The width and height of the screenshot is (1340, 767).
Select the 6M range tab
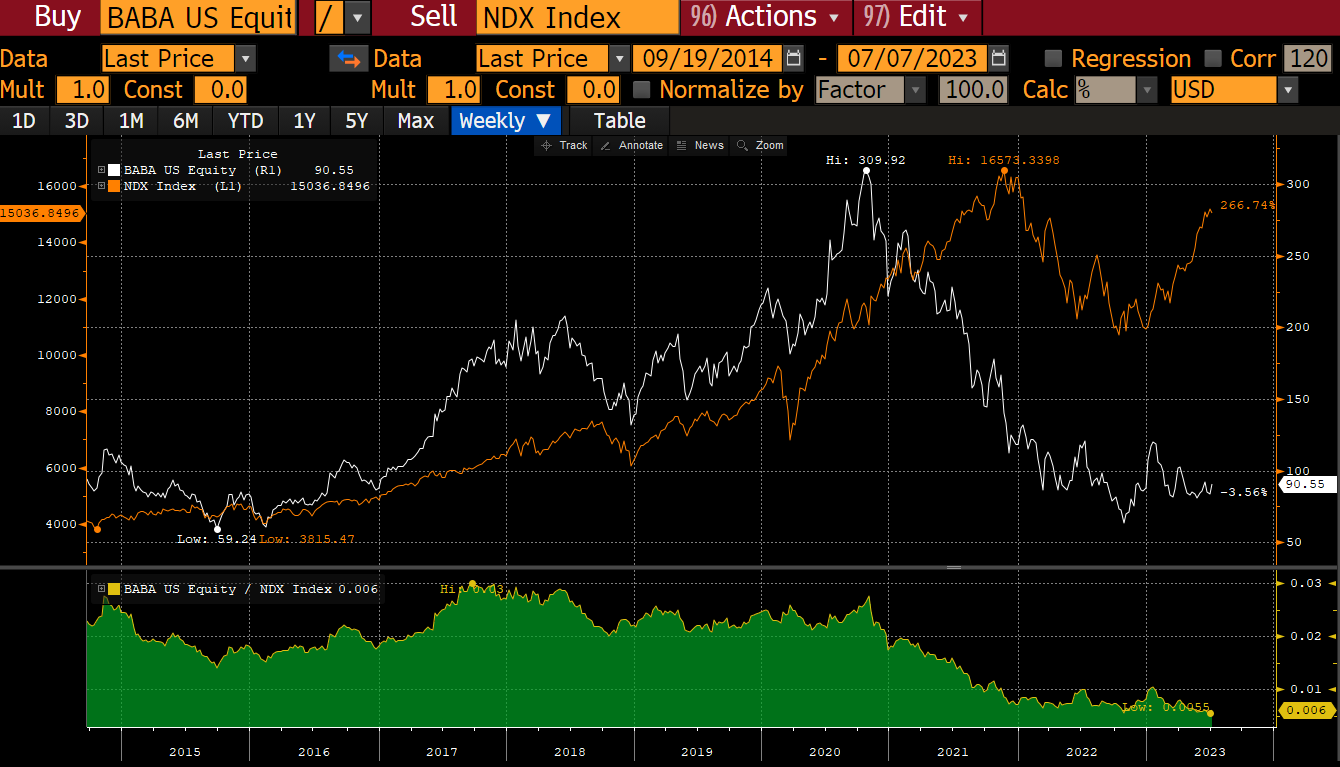point(185,121)
